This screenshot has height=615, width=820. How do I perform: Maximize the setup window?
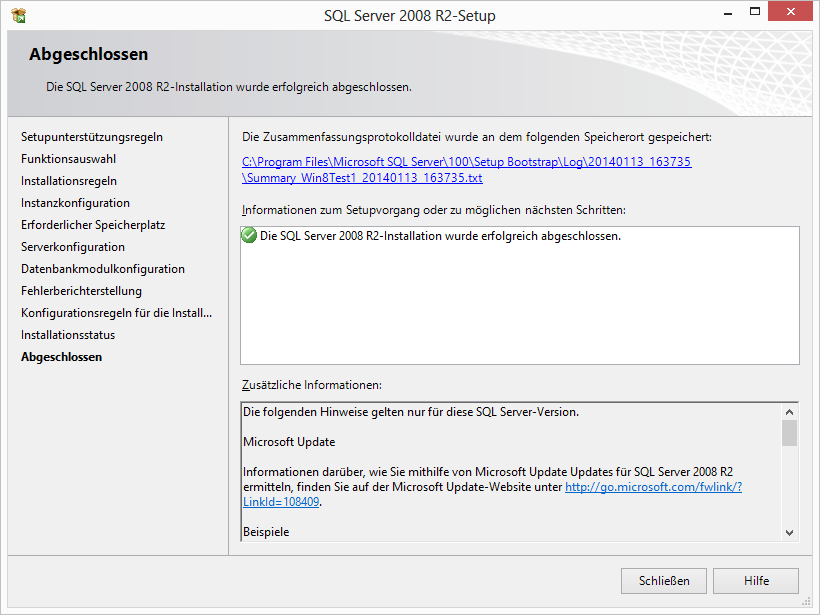(755, 12)
